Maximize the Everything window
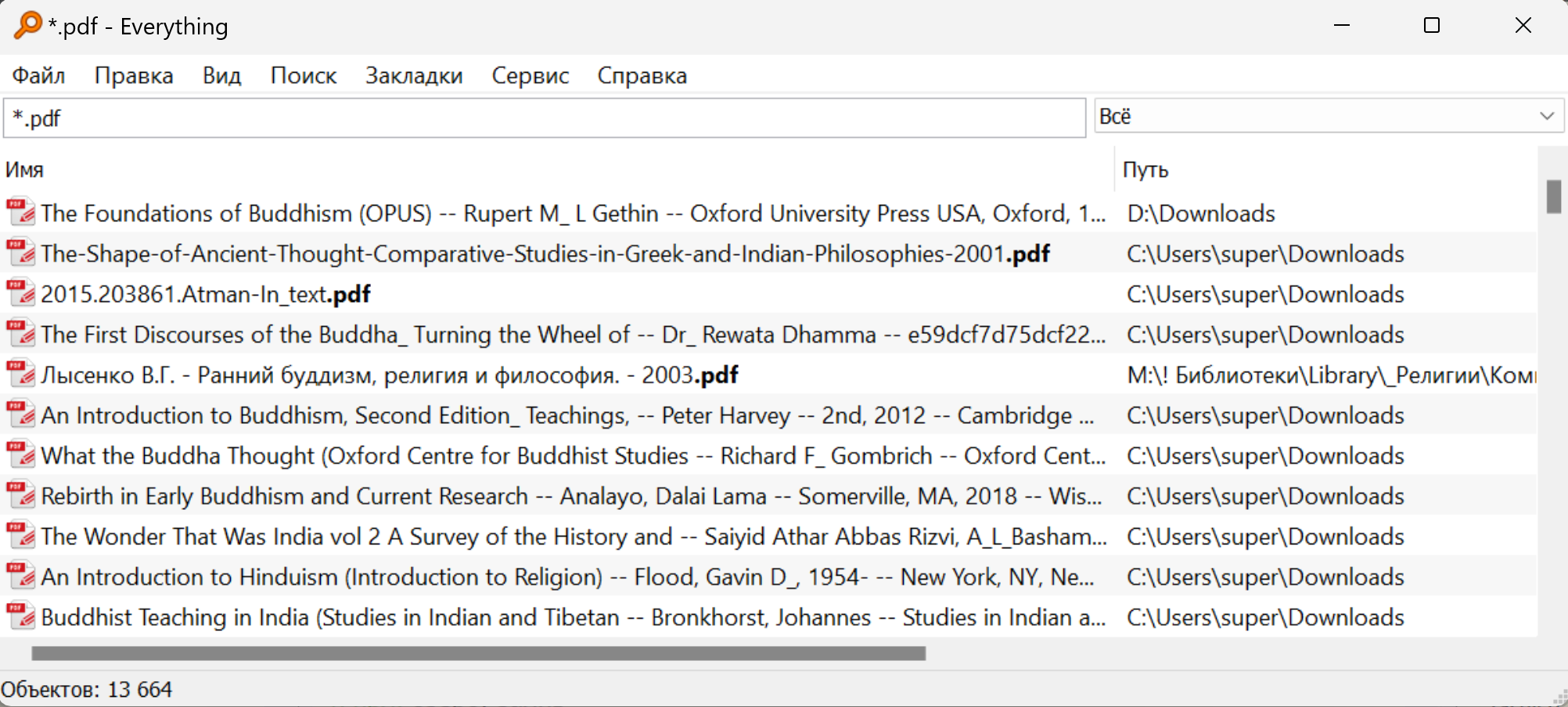The height and width of the screenshot is (707, 1568). (x=1432, y=25)
